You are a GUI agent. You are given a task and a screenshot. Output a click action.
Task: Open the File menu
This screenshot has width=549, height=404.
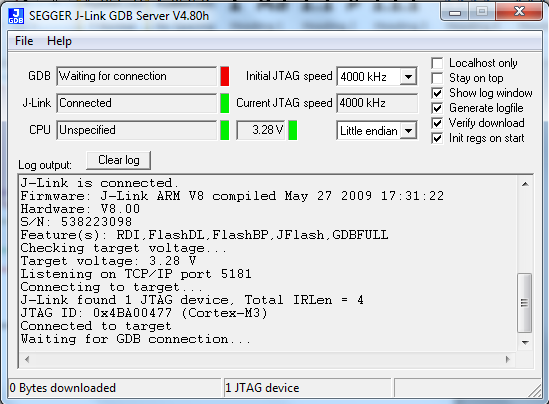pos(24,41)
